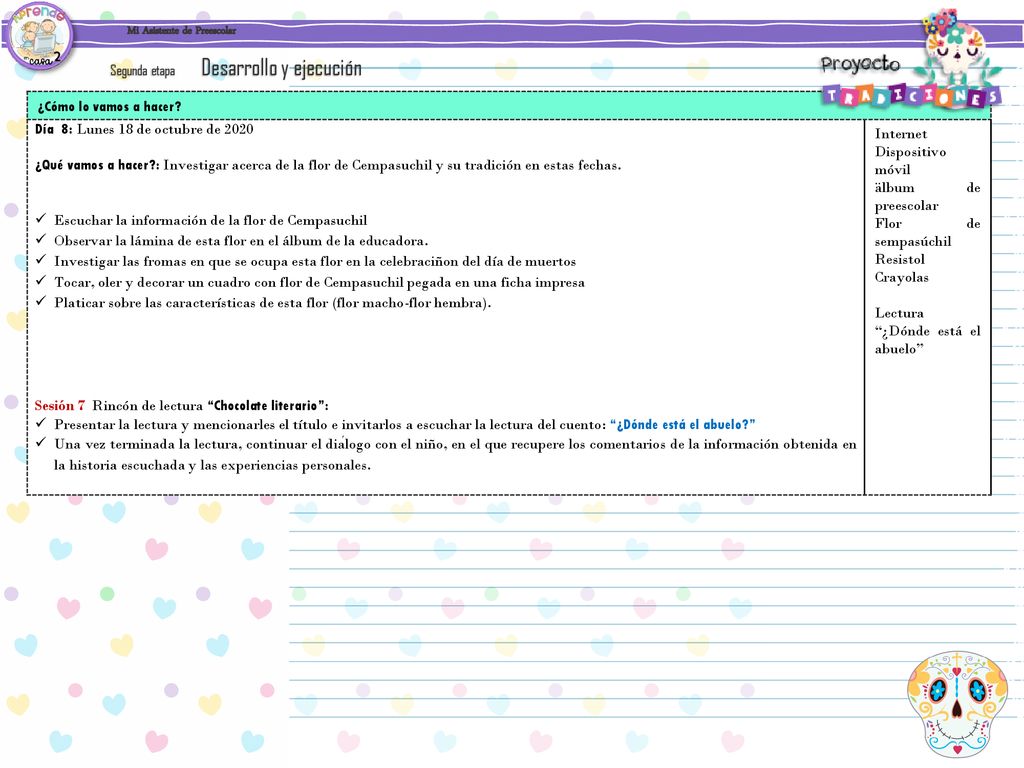Click Flor de sempasúchil in the materials column
This screenshot has width=1024, height=768.
[927, 232]
